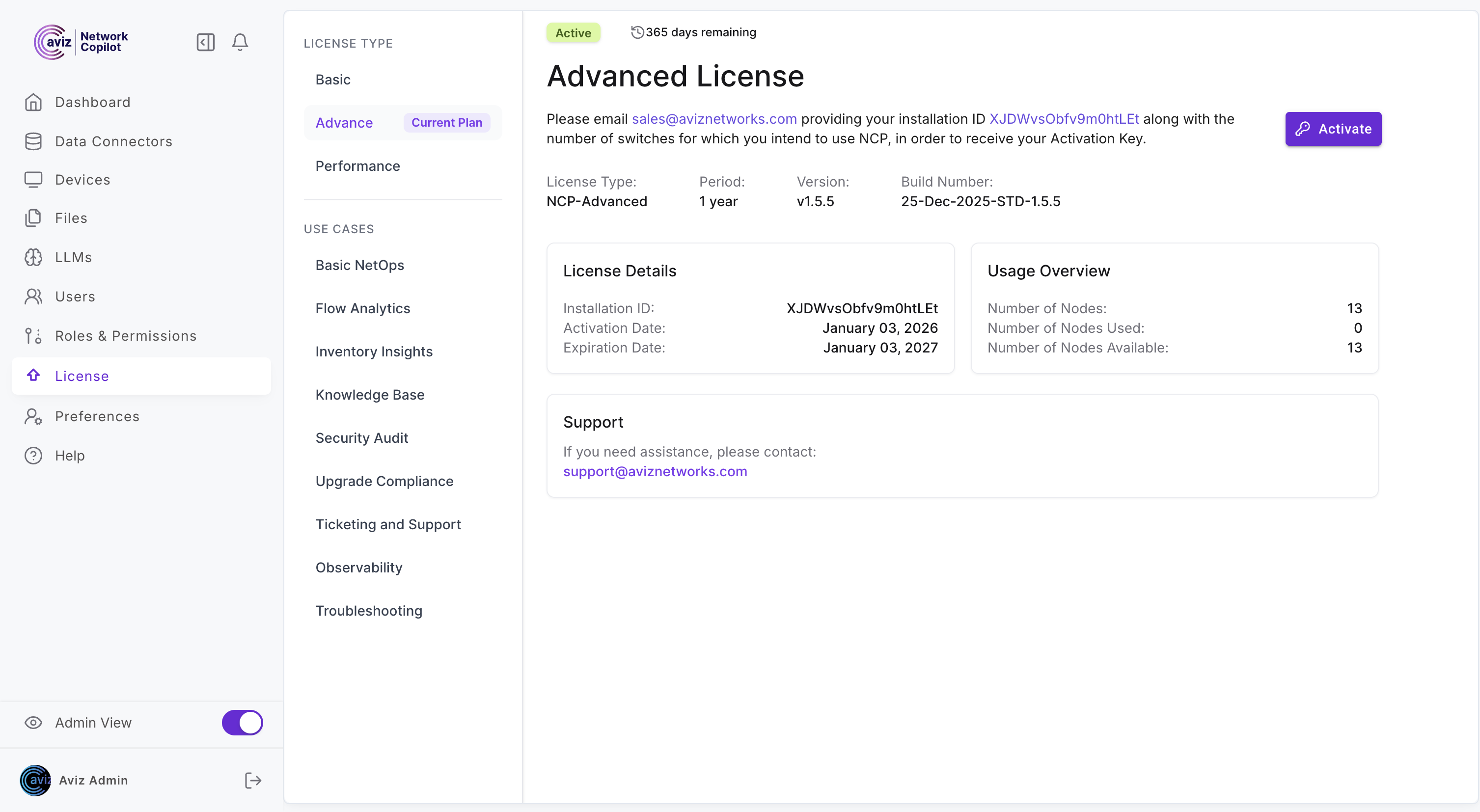Click the Aviz Admin profile avatar
1480x812 pixels.
pyautogui.click(x=35, y=781)
